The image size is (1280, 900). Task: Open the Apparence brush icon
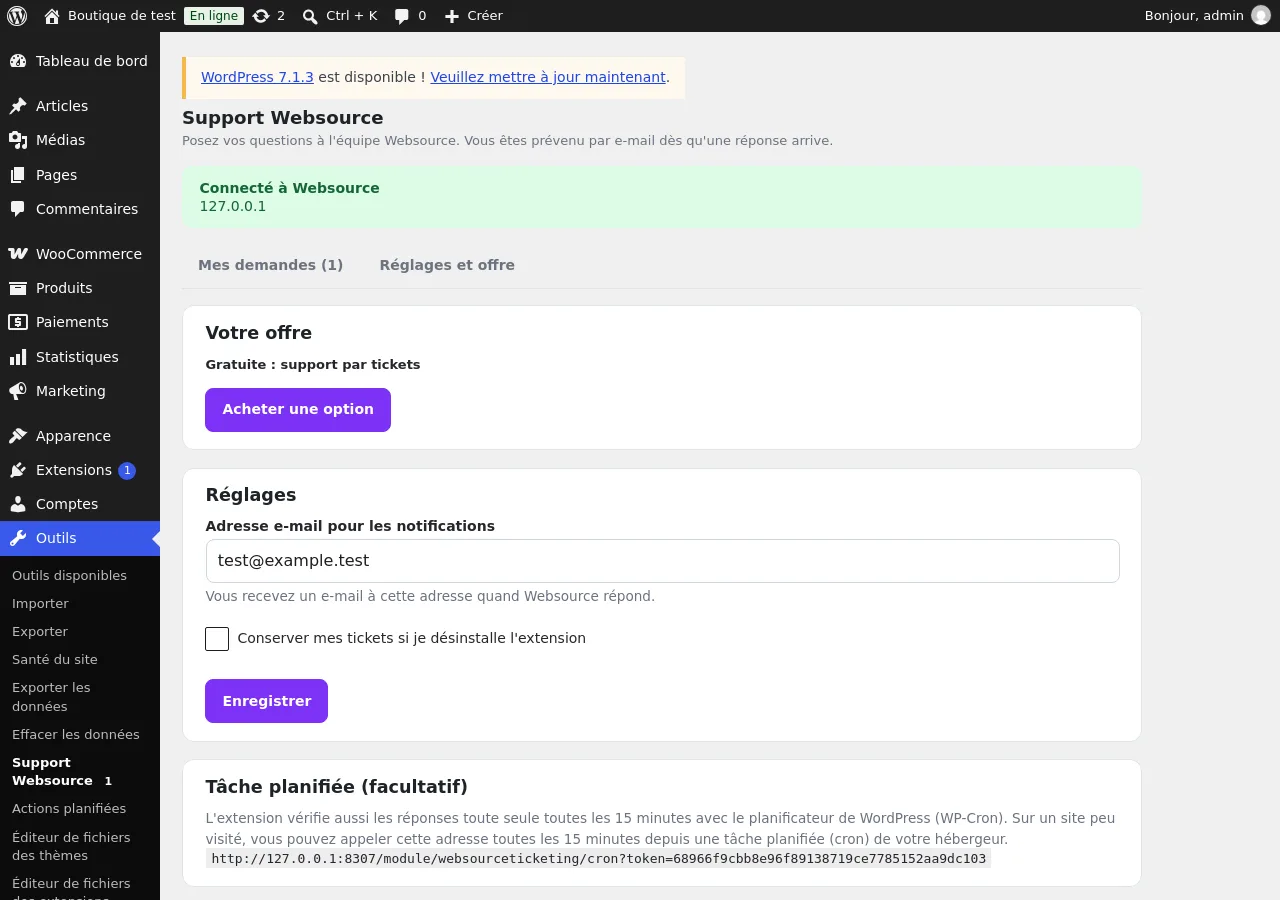(x=18, y=436)
